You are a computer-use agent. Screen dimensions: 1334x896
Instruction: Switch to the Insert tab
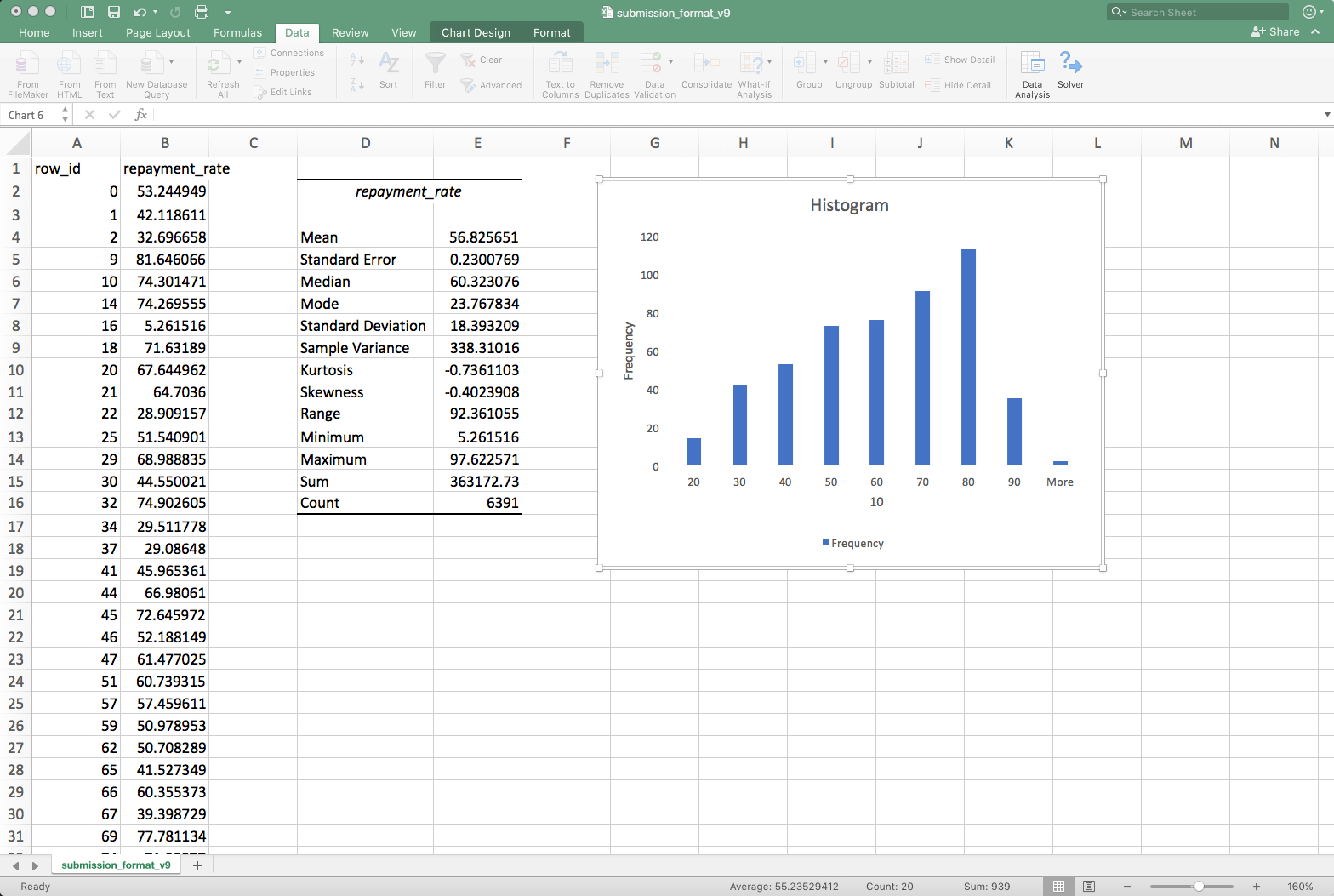88,32
